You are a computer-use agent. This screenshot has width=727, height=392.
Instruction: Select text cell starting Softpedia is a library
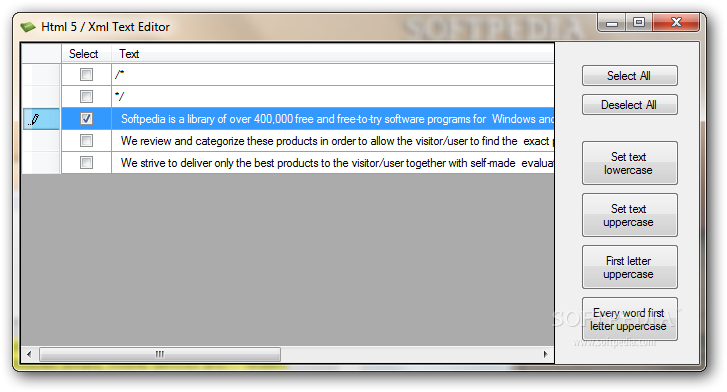tap(333, 119)
